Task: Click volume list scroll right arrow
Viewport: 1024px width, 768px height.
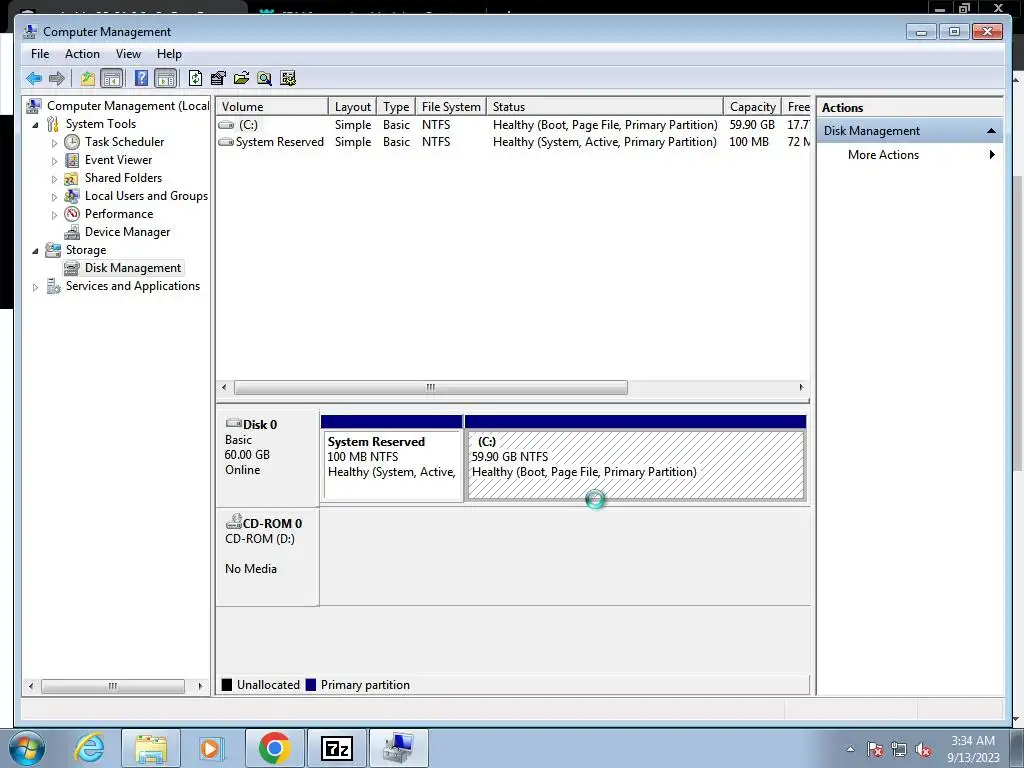Action: 801,387
